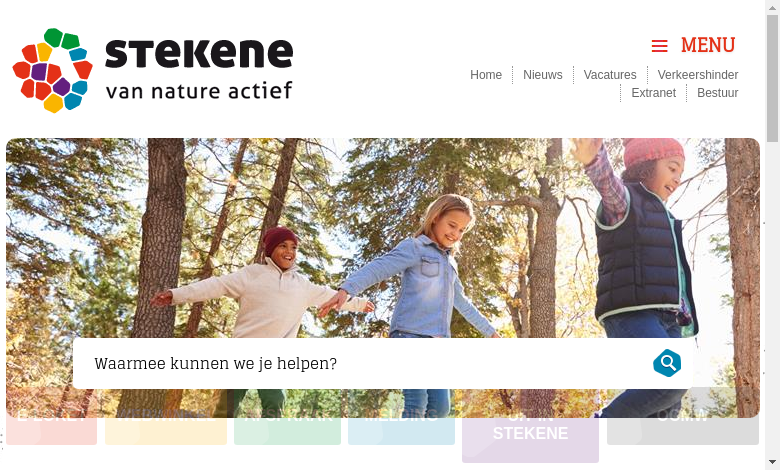Viewport: 780px width, 470px height.
Task: Open the red MENU label
Action: pyautogui.click(x=708, y=45)
